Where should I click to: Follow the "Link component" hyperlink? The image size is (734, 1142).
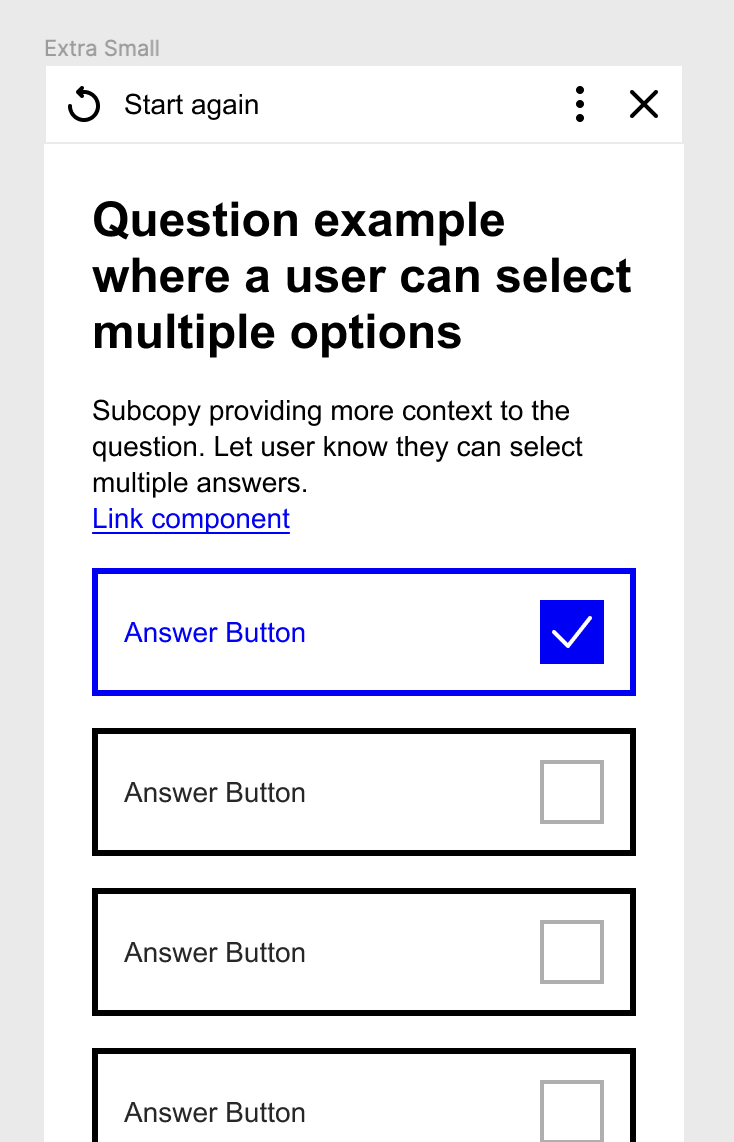[x=191, y=519]
